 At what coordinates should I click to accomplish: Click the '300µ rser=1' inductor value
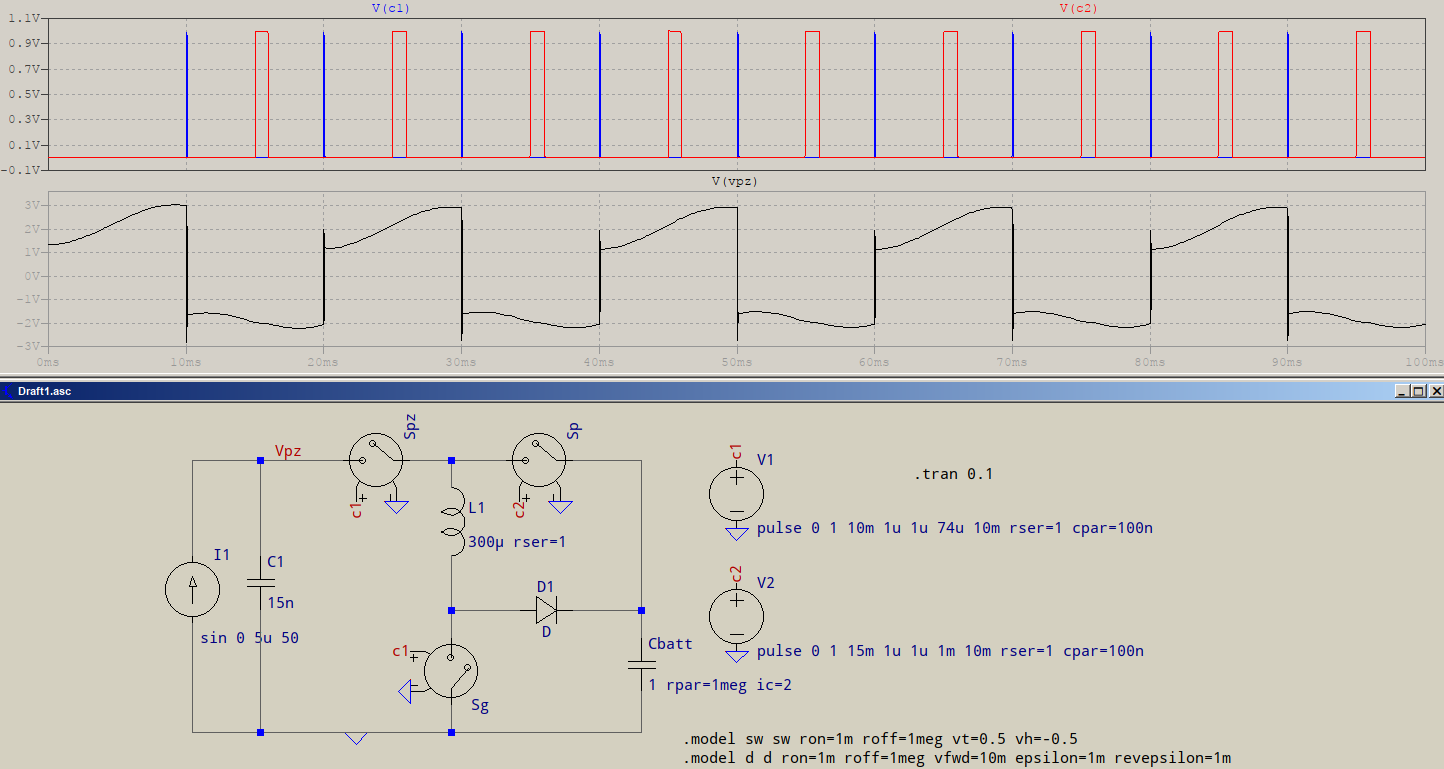click(517, 542)
